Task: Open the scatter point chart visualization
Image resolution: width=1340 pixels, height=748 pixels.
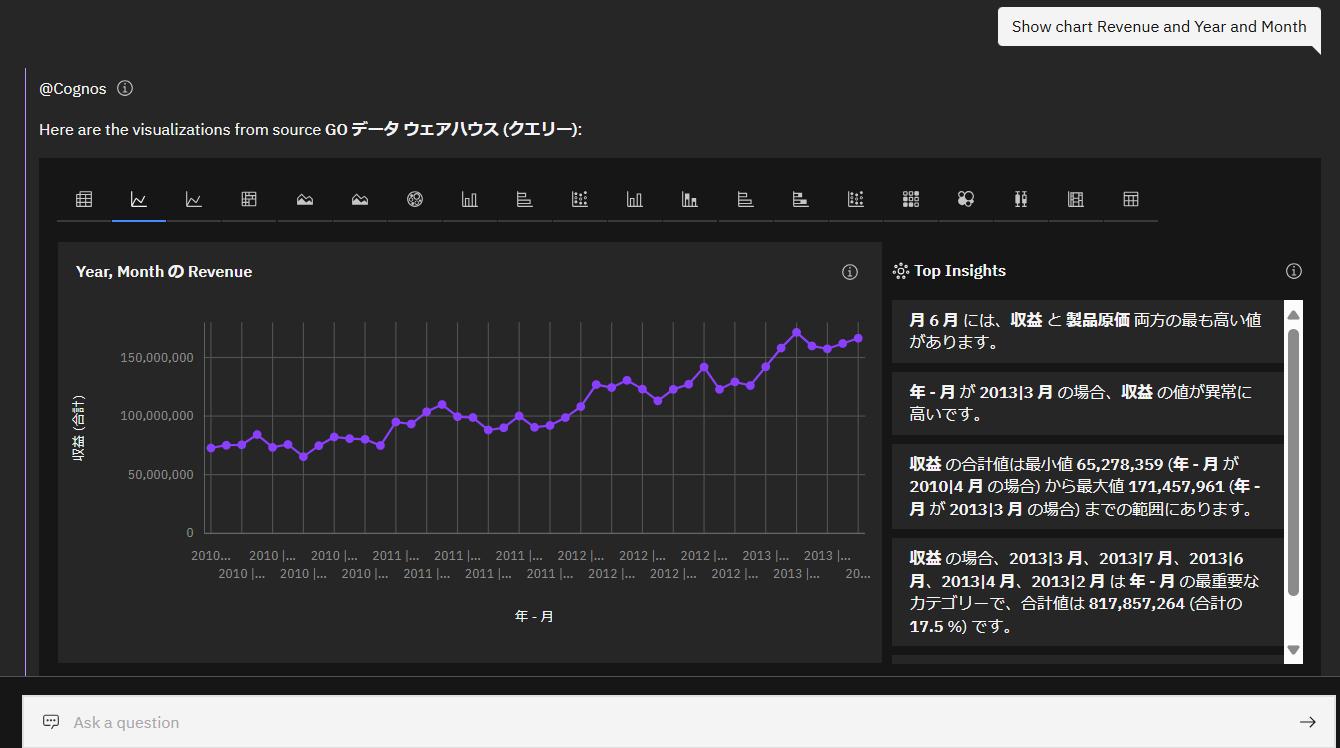Action: tap(855, 199)
